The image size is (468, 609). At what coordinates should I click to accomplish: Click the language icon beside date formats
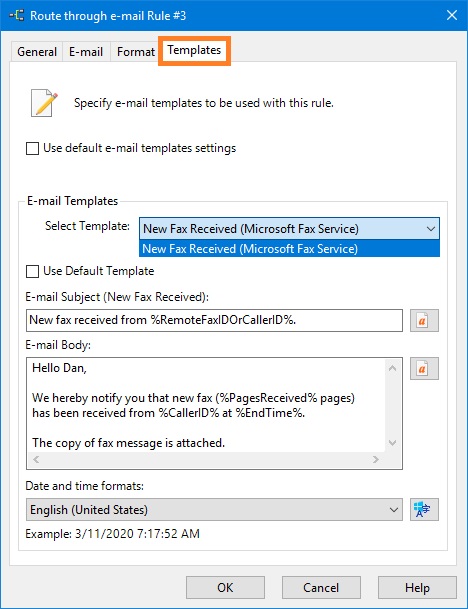[424, 509]
